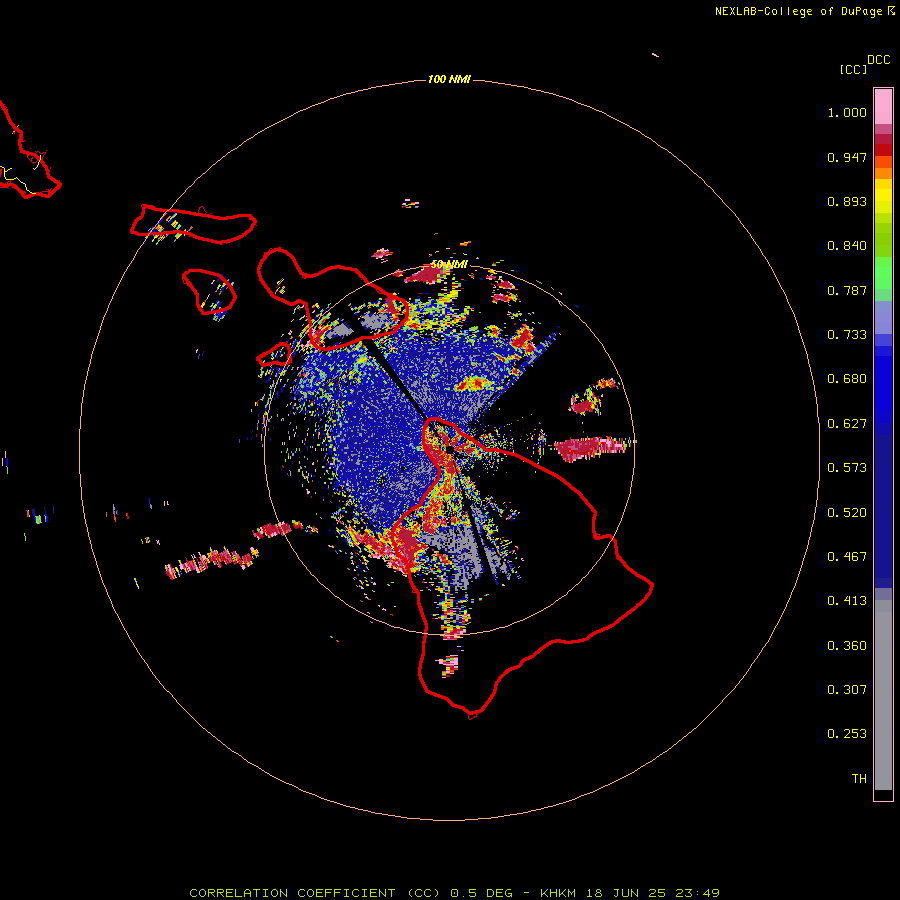Click the 100 NMI range ring label
The image size is (900, 900).
449,79
